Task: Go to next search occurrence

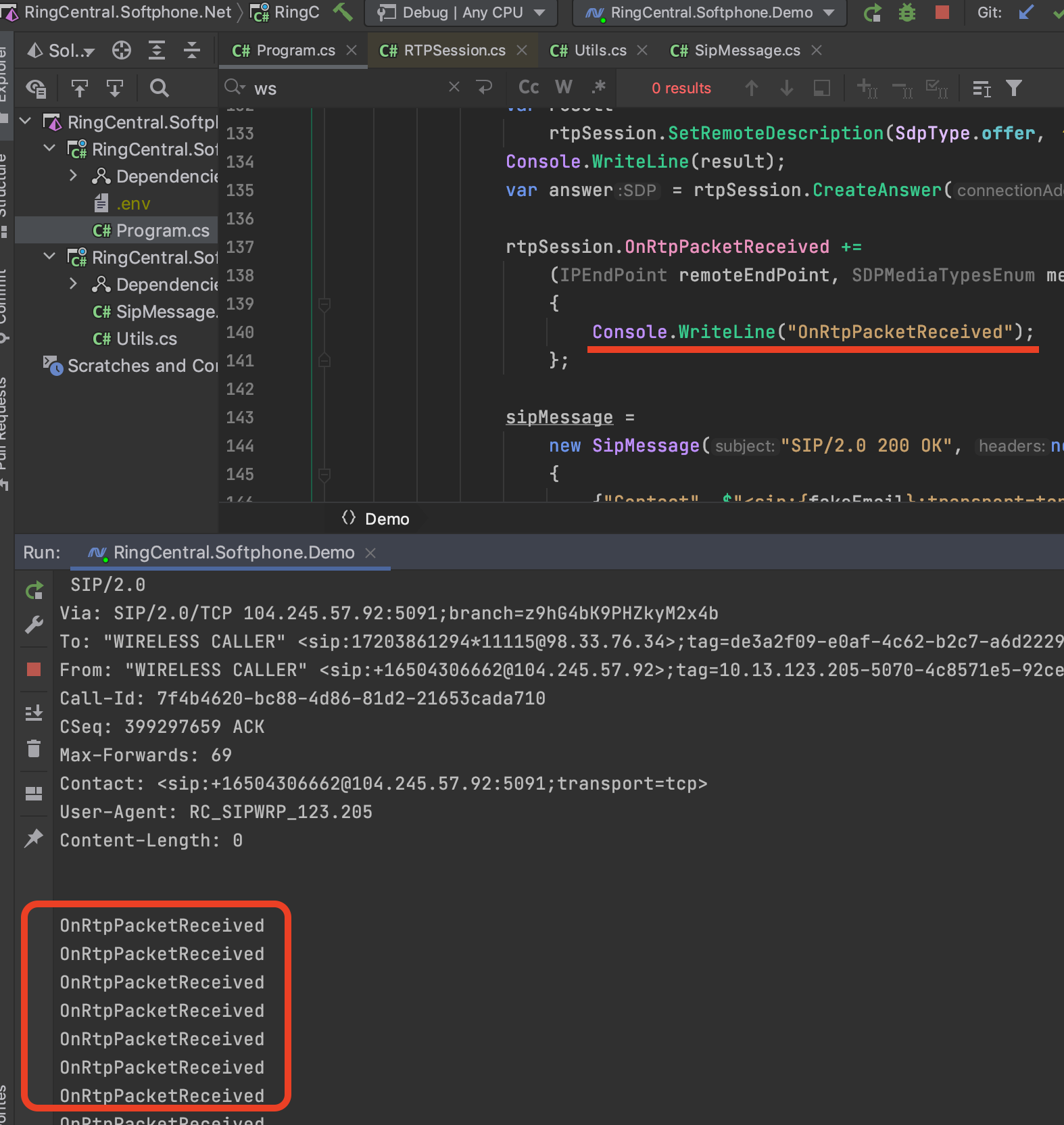Action: pos(787,88)
